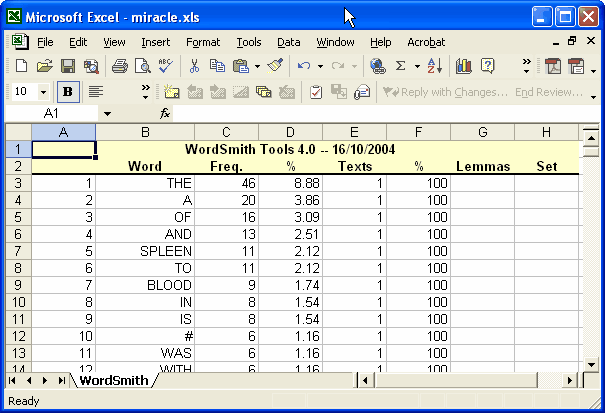Open the Format menu
This screenshot has height=413, width=605.
(203, 42)
